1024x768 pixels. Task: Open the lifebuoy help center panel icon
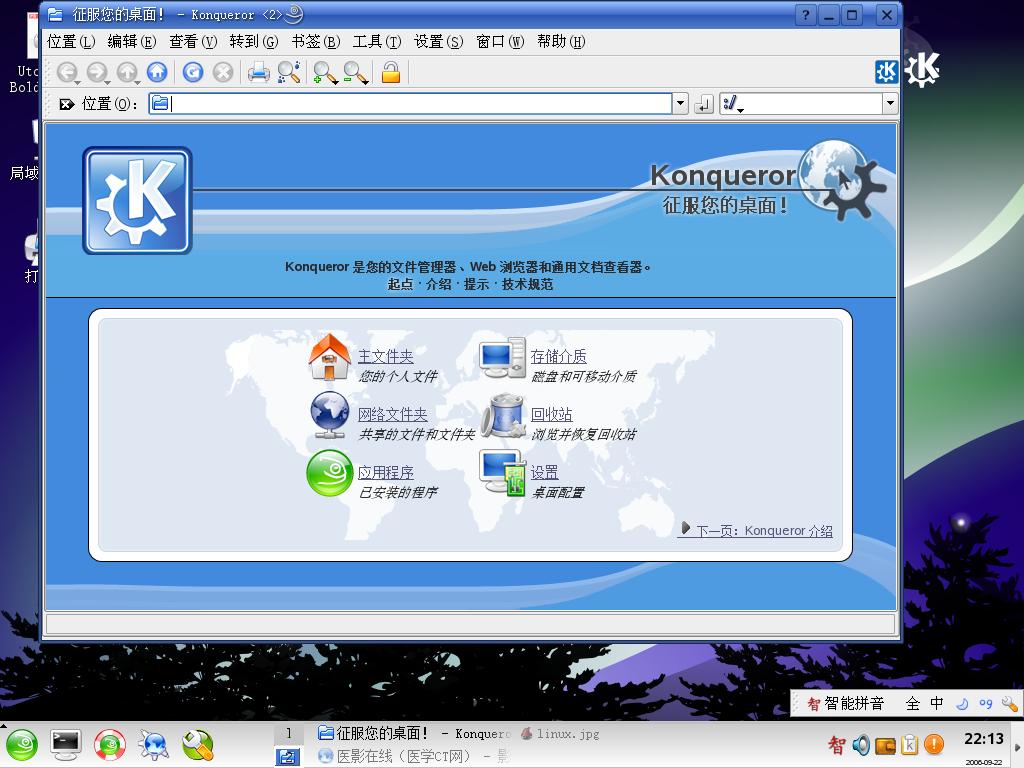tap(110, 745)
